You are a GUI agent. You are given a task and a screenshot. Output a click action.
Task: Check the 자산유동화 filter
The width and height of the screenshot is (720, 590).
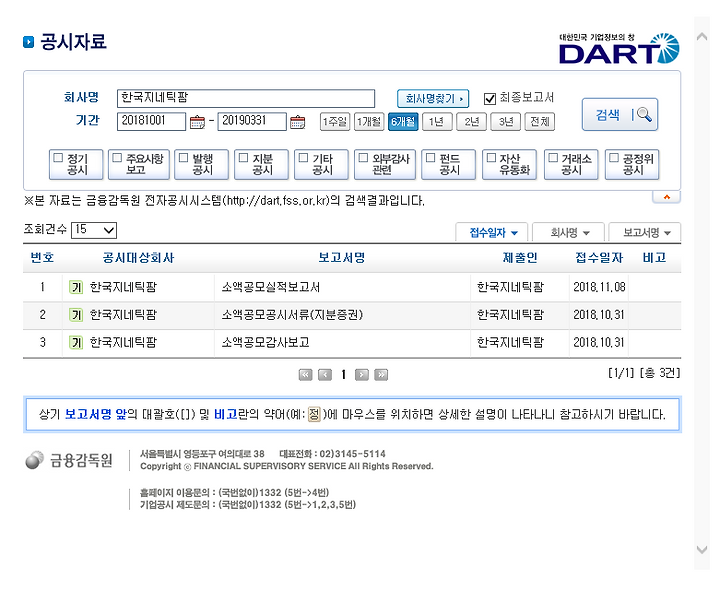pos(491,158)
